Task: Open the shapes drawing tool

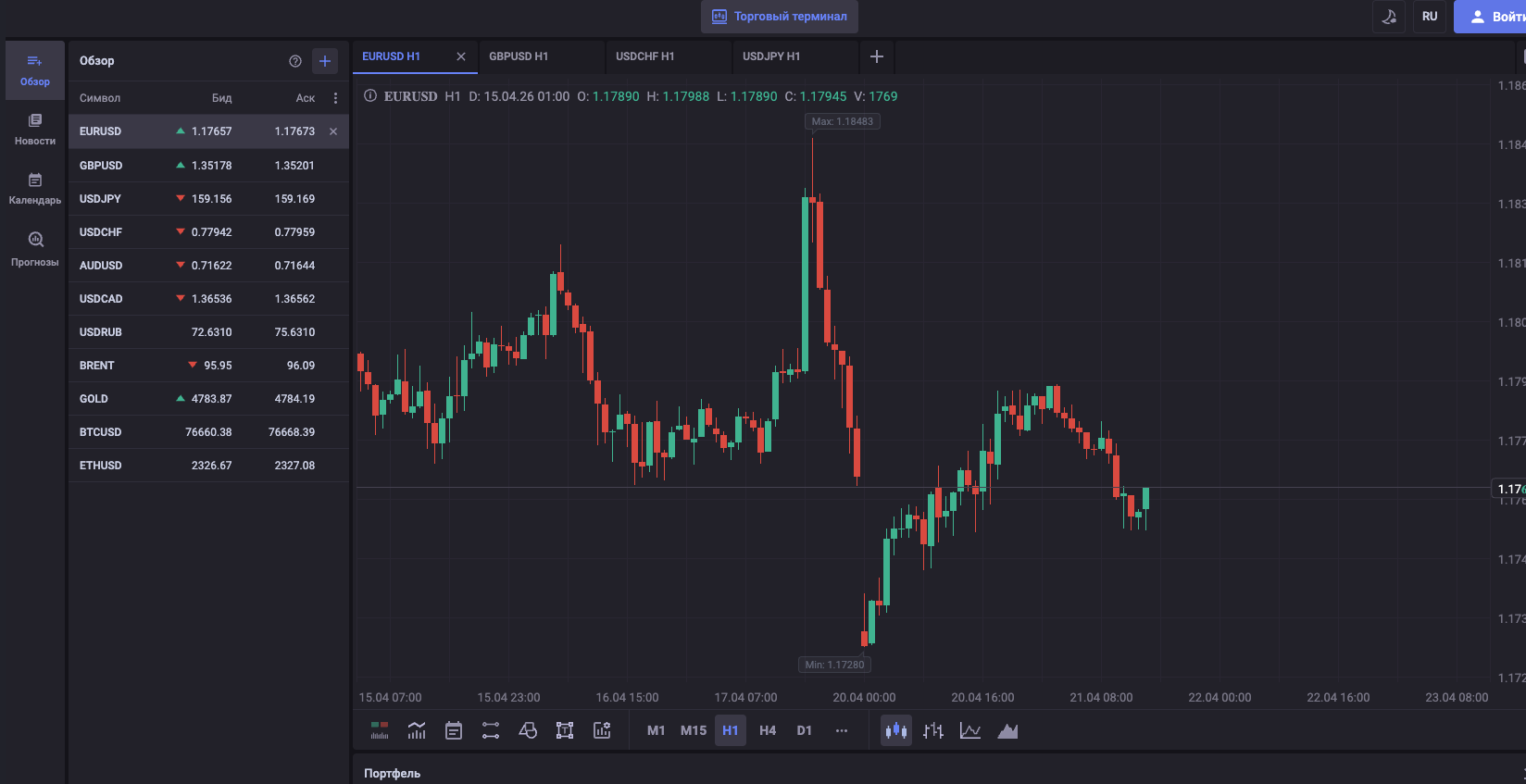Action: click(528, 730)
